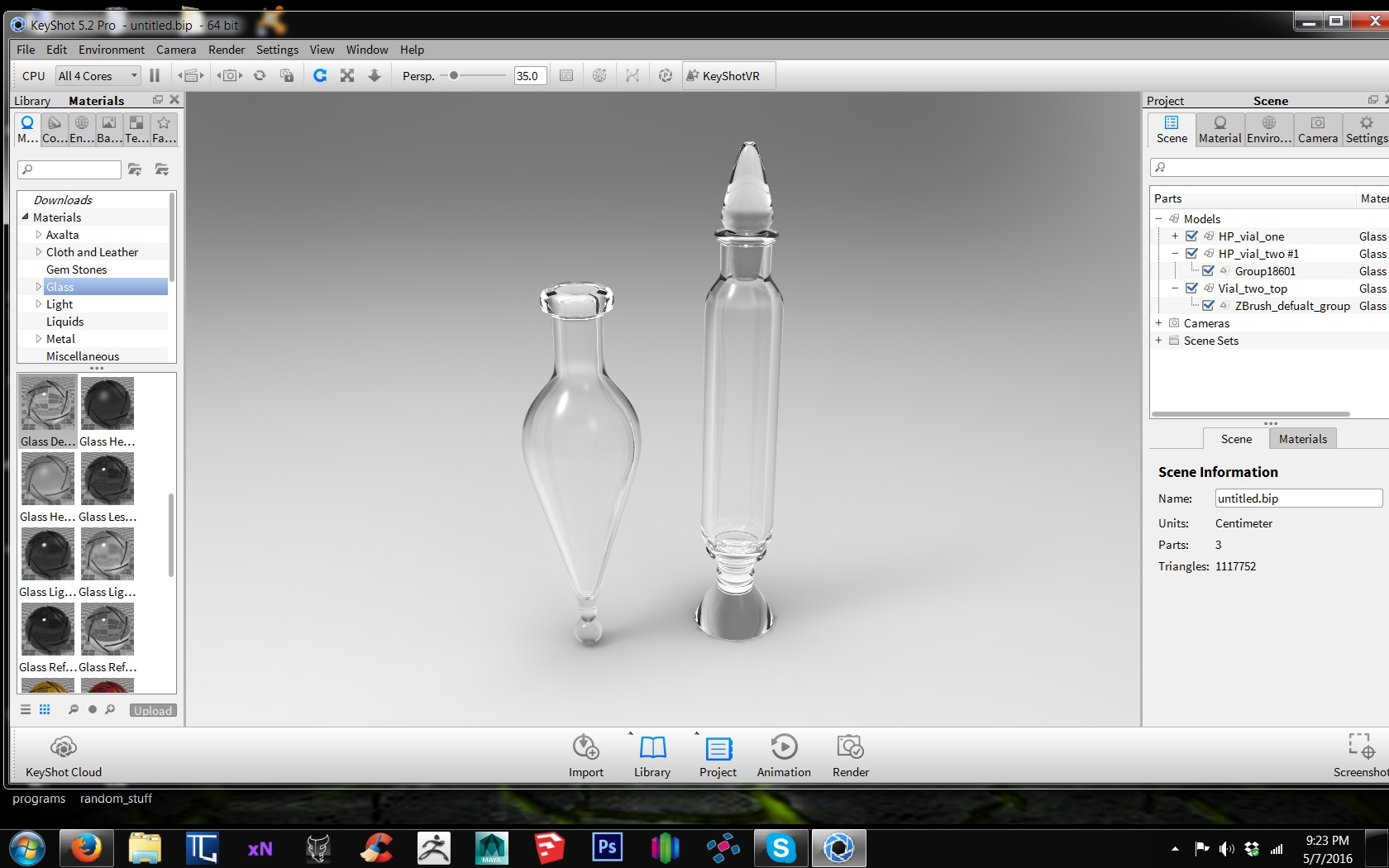Switch material list to list view
The height and width of the screenshot is (868, 1389).
click(x=26, y=709)
